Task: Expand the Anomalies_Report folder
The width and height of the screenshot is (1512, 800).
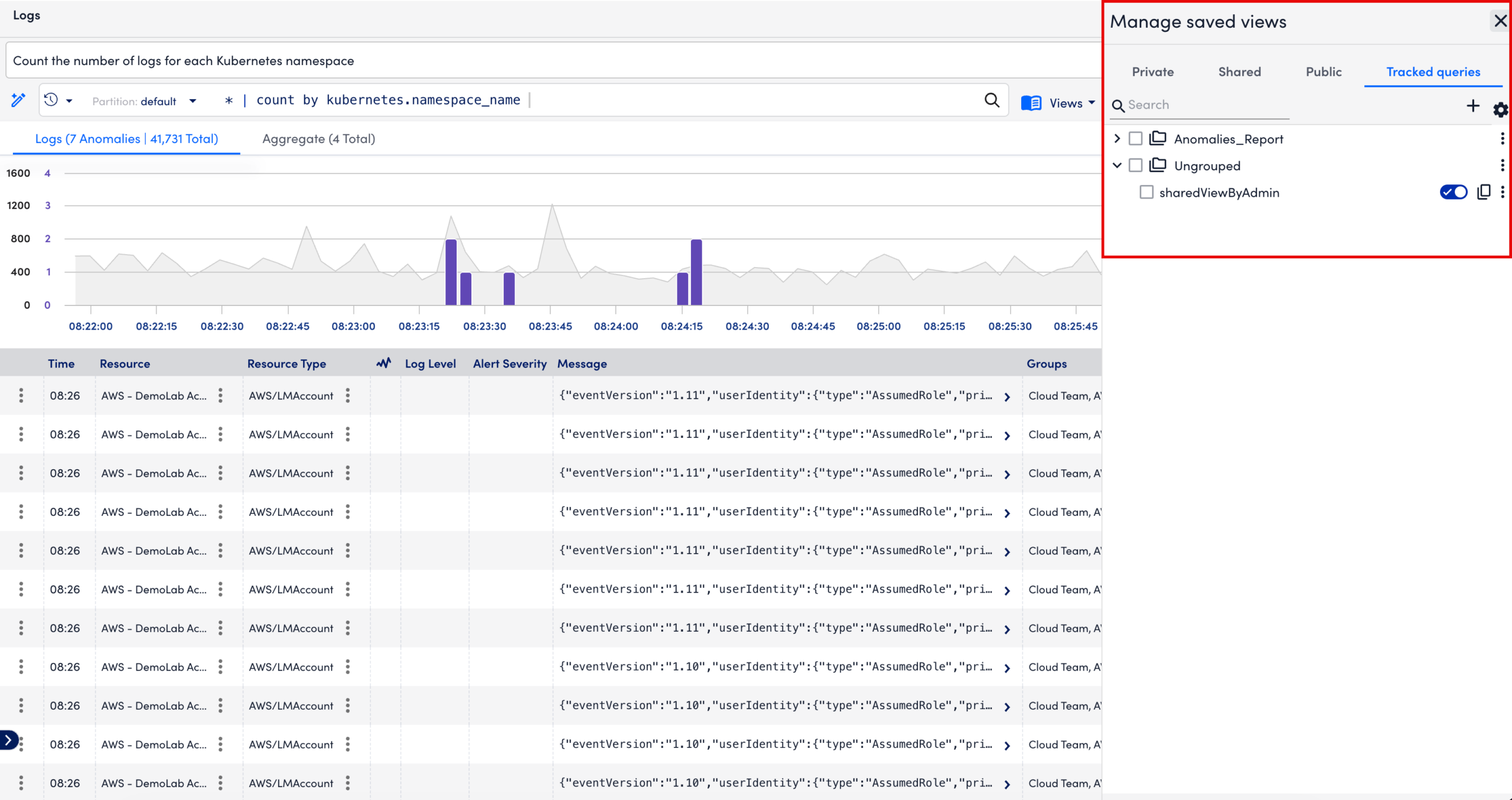Action: (x=1117, y=138)
